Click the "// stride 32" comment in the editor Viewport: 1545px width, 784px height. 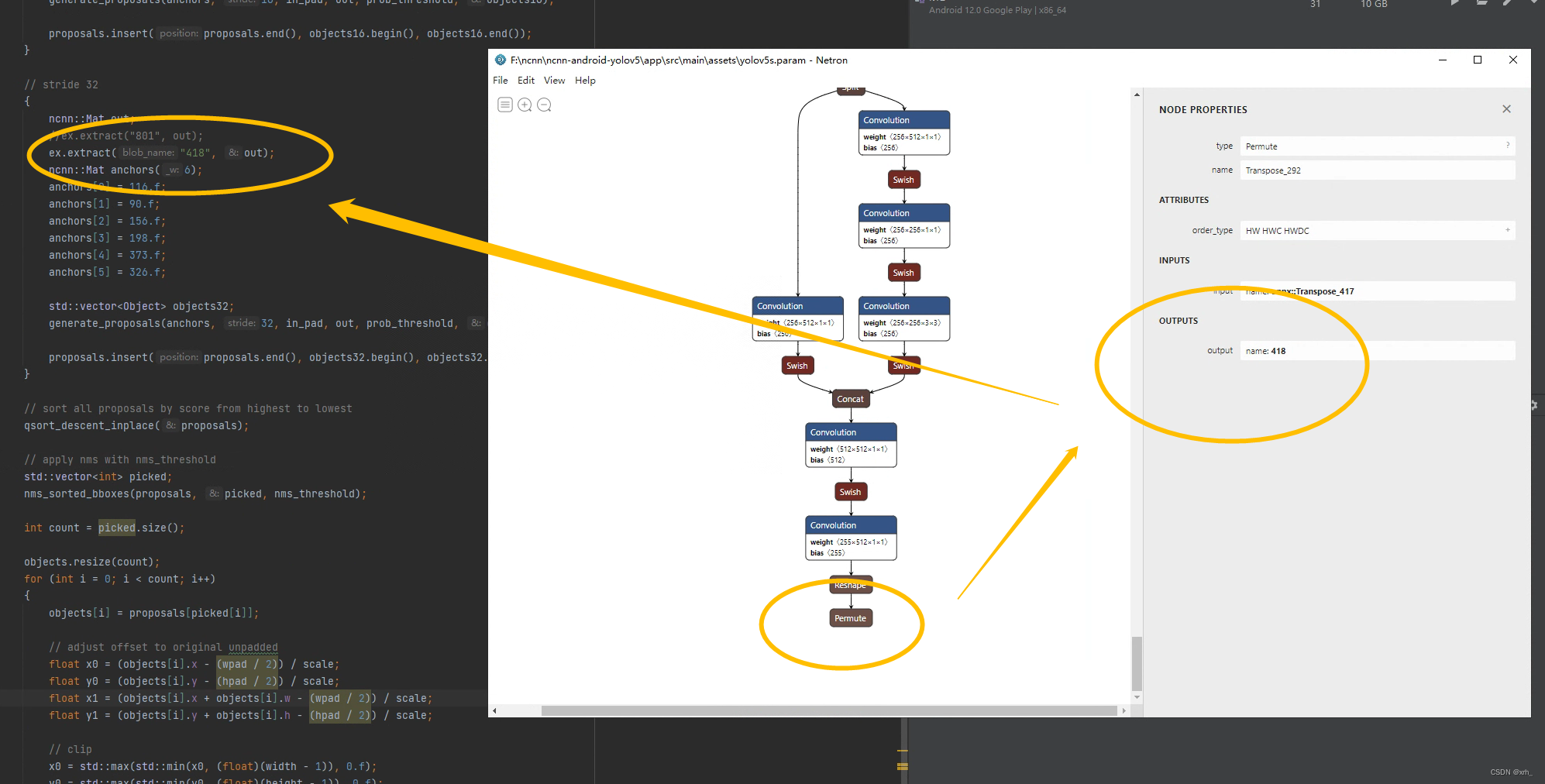tap(61, 85)
